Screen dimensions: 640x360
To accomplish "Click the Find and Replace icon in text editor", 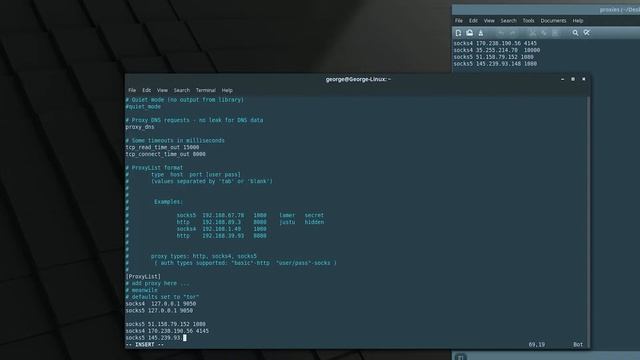I will [587, 33].
